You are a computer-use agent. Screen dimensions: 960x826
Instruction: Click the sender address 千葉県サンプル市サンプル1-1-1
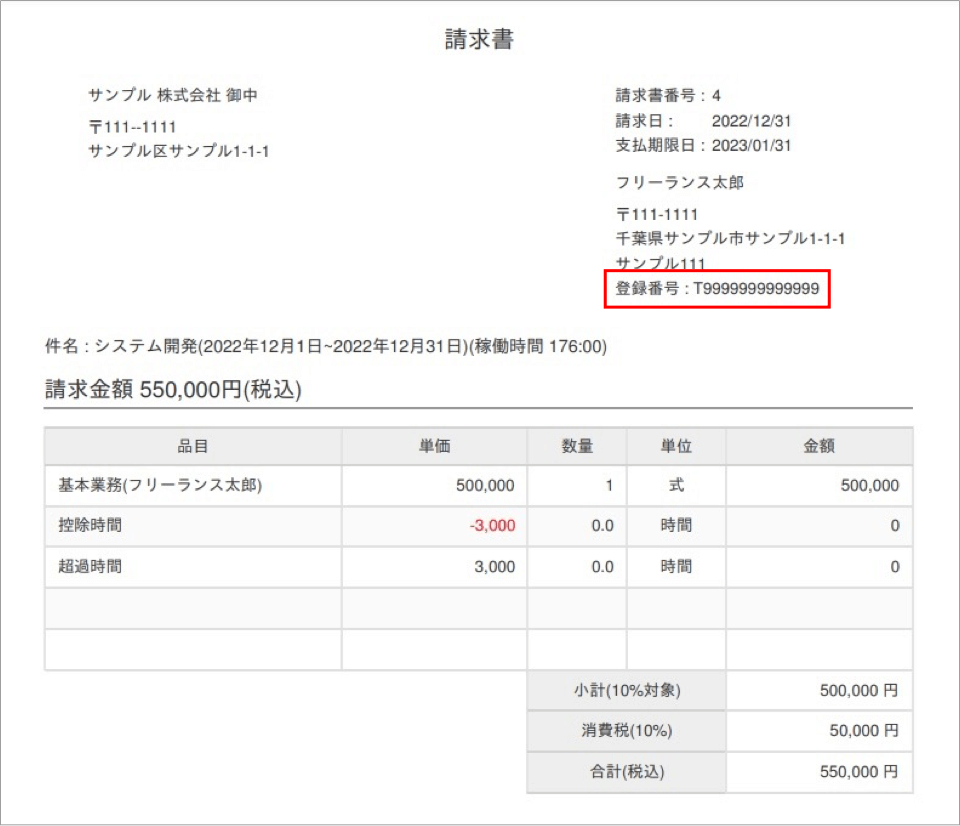coord(731,238)
